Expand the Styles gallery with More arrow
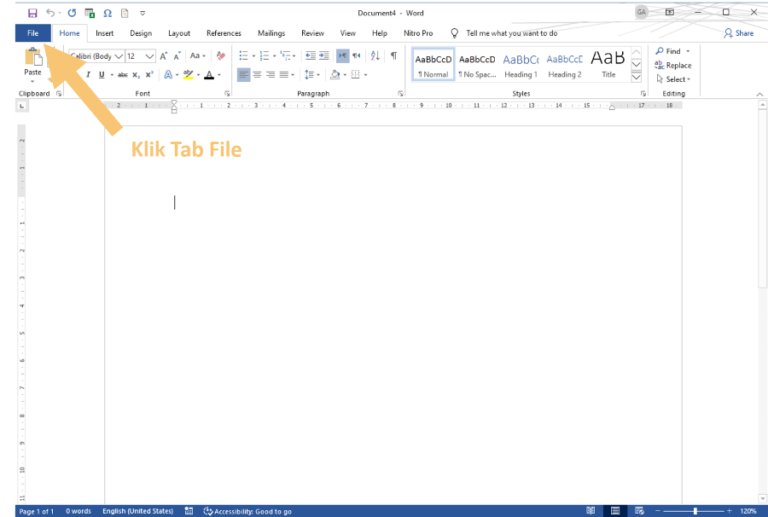The height and width of the screenshot is (517, 768). tap(636, 77)
